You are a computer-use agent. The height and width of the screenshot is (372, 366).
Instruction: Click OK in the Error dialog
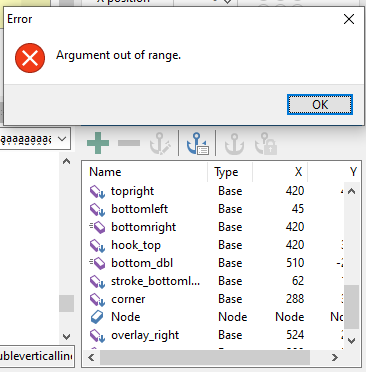pyautogui.click(x=320, y=105)
